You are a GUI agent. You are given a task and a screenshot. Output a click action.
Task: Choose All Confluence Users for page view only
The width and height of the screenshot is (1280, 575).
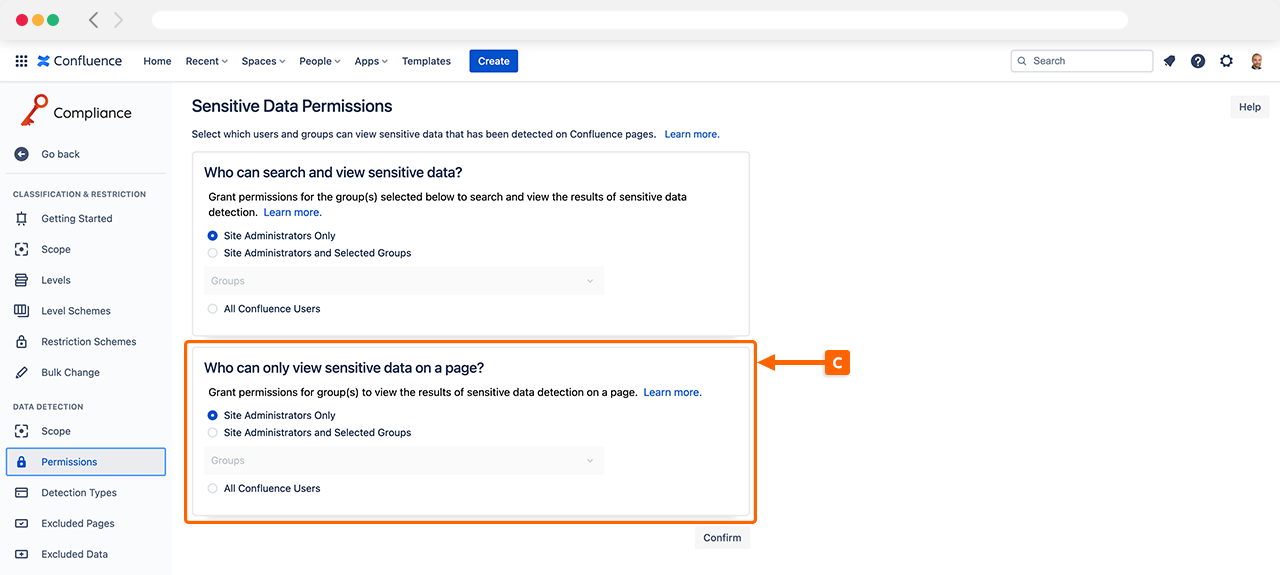click(212, 489)
